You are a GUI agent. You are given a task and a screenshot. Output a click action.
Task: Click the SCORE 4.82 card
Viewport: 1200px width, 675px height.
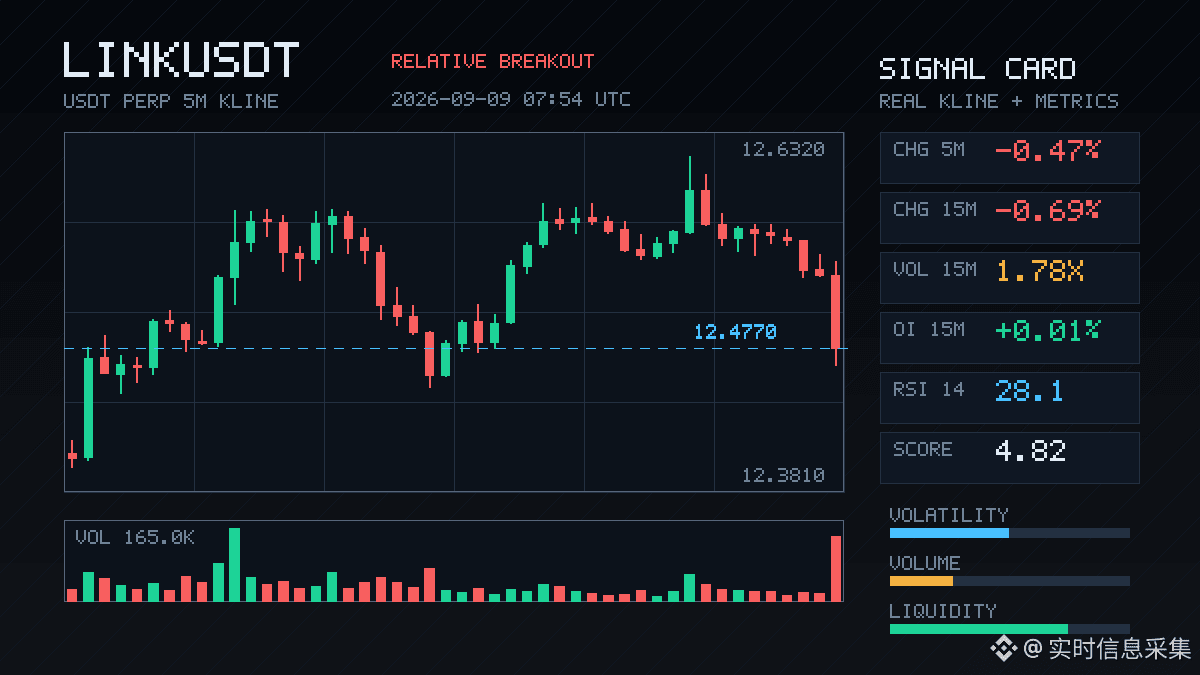click(x=1009, y=458)
